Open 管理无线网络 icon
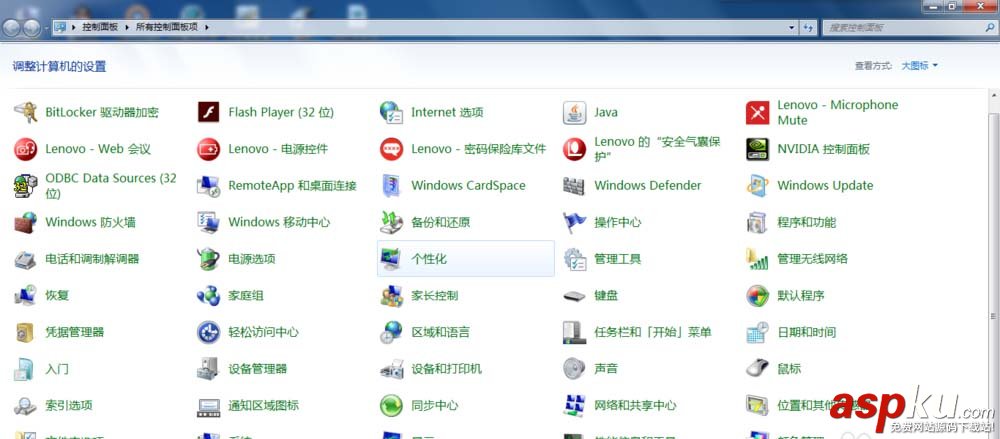Image resolution: width=1000 pixels, height=439 pixels. [758, 259]
